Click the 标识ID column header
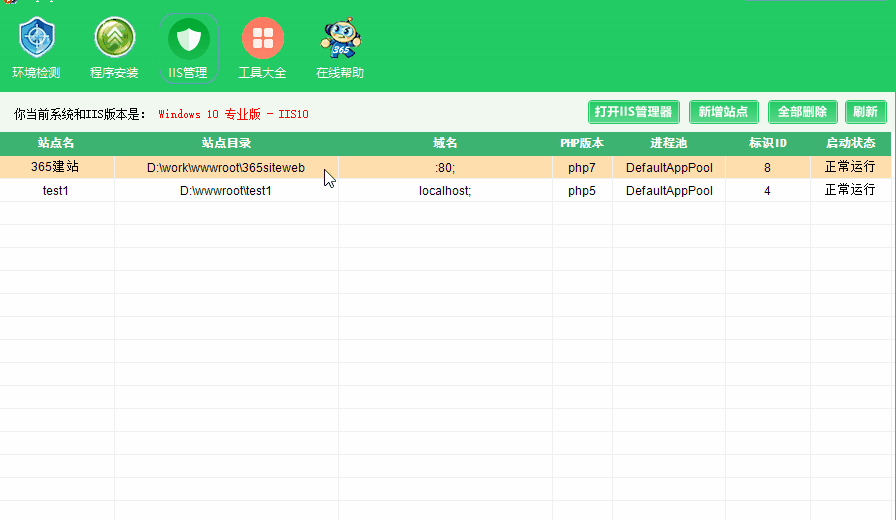Viewport: 896px width, 520px height. pyautogui.click(x=767, y=143)
